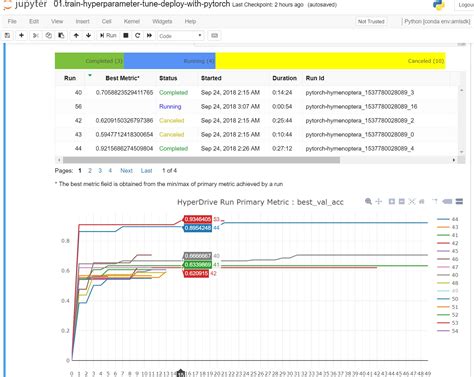This screenshot has width=474, height=377.
Task: Click the Run button in toolbar
Action: click(108, 35)
